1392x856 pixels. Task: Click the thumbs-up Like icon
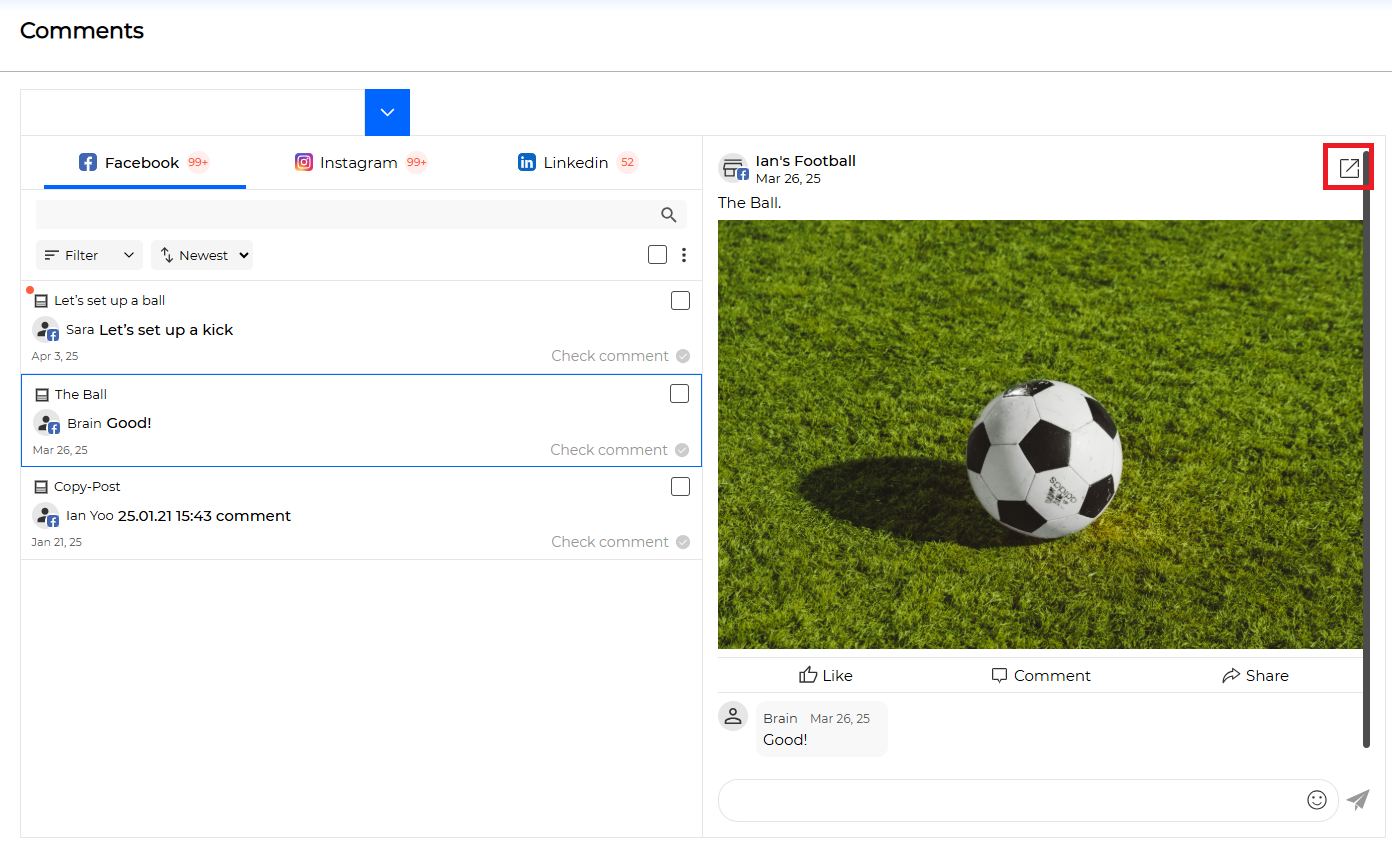click(x=808, y=675)
